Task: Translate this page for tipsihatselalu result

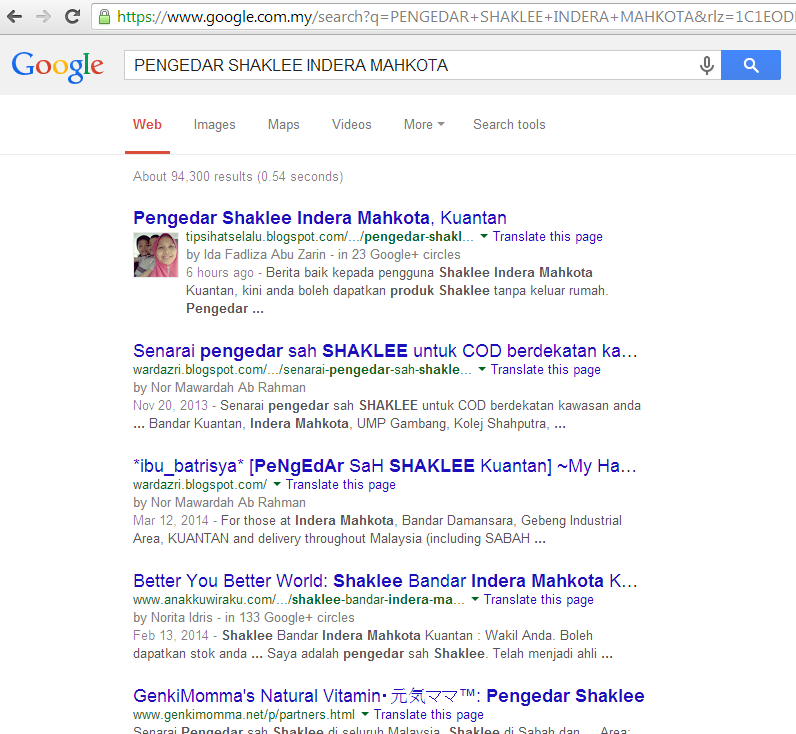Action: click(547, 237)
